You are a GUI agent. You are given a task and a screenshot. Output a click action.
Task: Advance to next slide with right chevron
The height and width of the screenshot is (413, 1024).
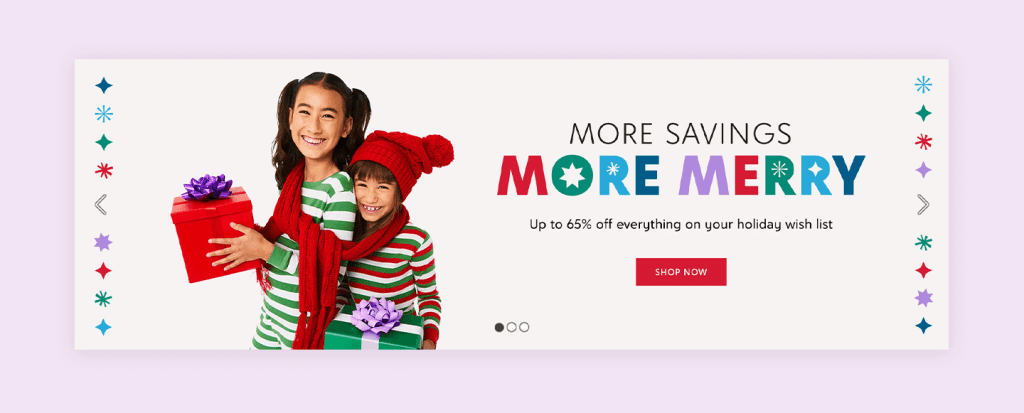click(x=923, y=205)
